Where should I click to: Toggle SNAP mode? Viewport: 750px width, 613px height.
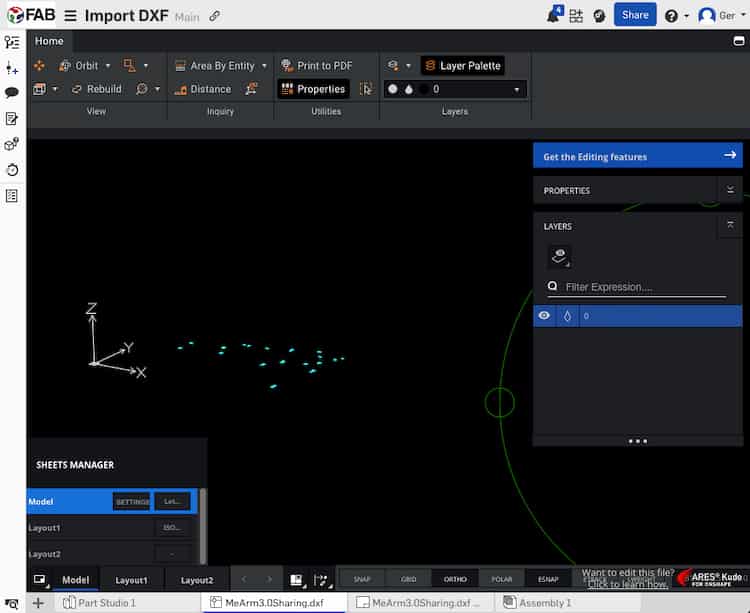point(362,579)
